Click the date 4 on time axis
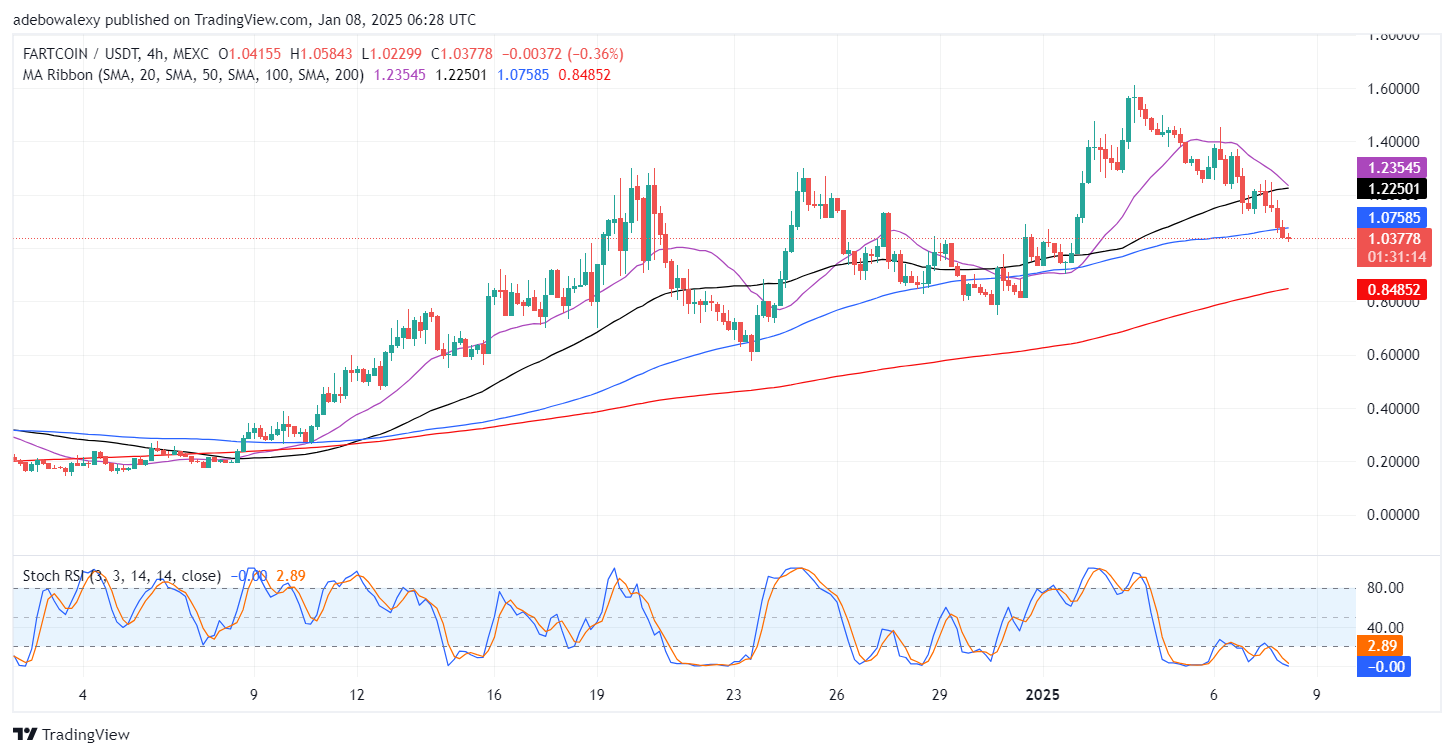Image resolution: width=1454 pixels, height=756 pixels. coord(83,695)
